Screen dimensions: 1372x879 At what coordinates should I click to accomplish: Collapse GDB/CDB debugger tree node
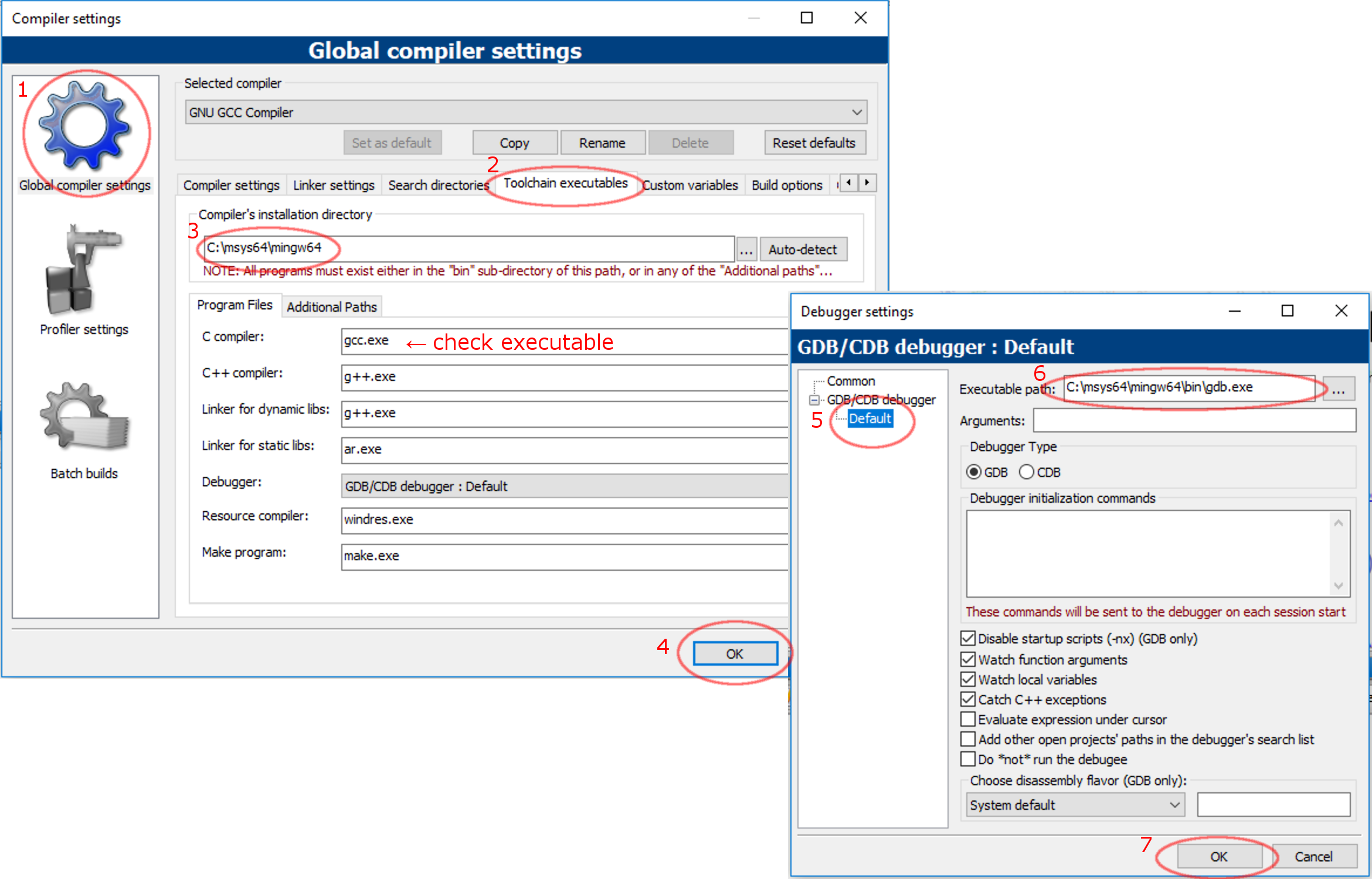(814, 400)
